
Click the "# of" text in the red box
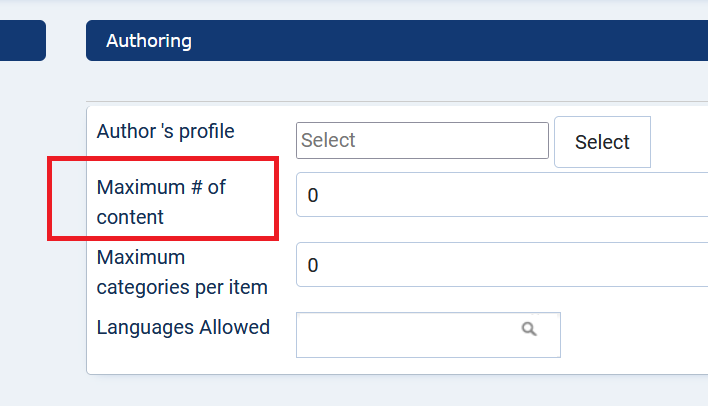(208, 187)
